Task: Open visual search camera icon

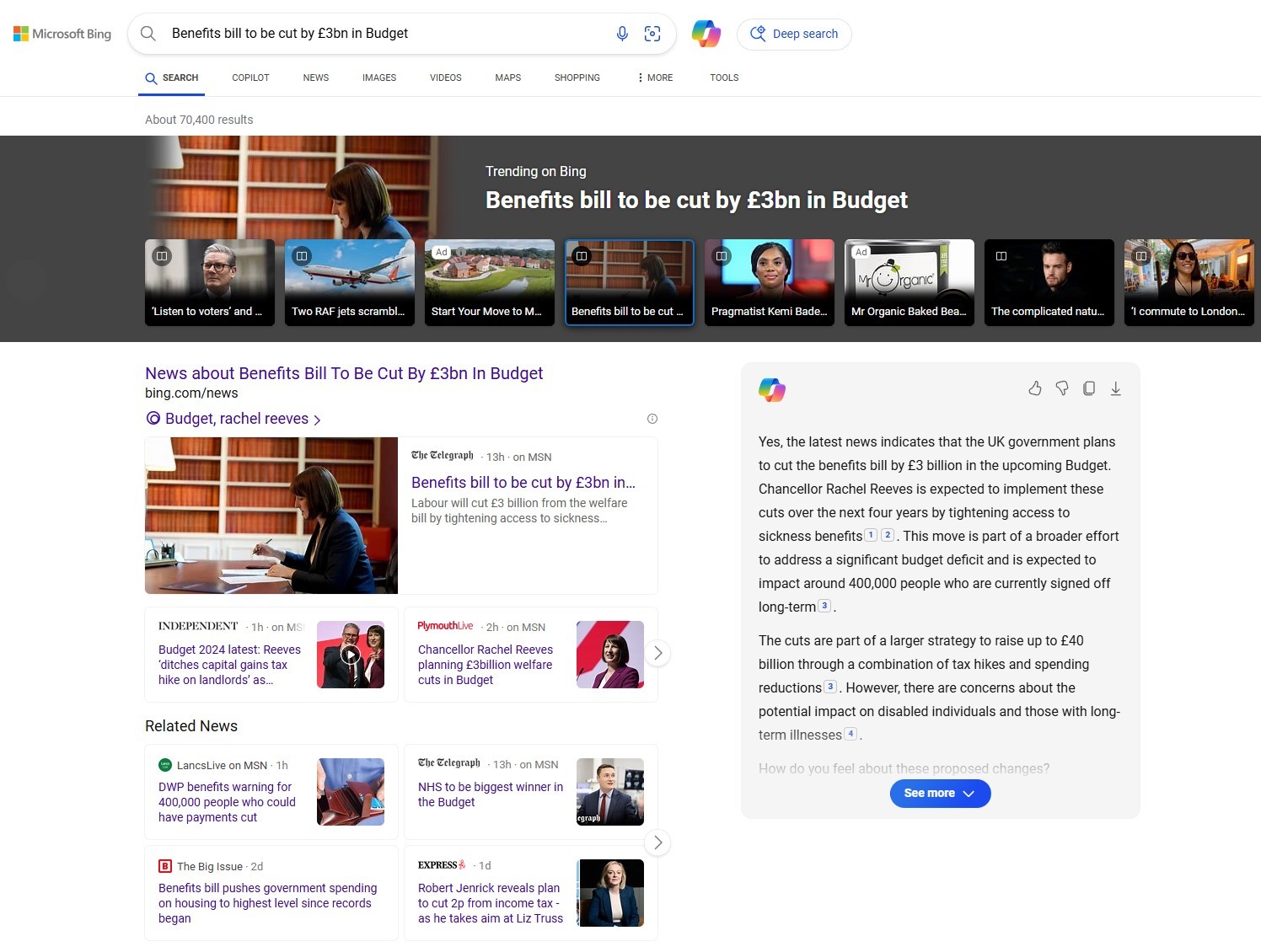Action: [x=652, y=34]
